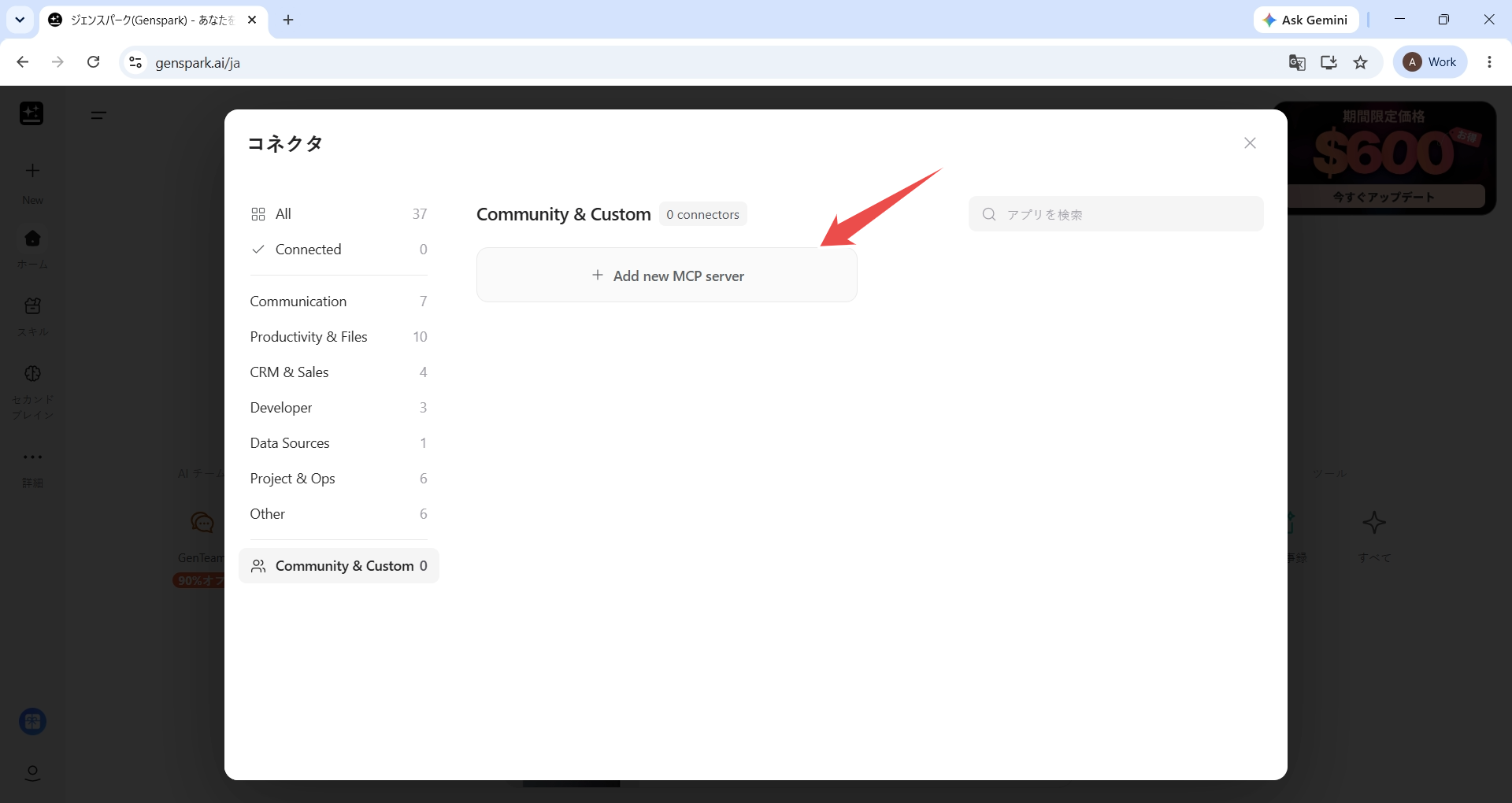Click the Genspark logo icon in sidebar
Viewport: 1512px width, 803px height.
[x=31, y=113]
